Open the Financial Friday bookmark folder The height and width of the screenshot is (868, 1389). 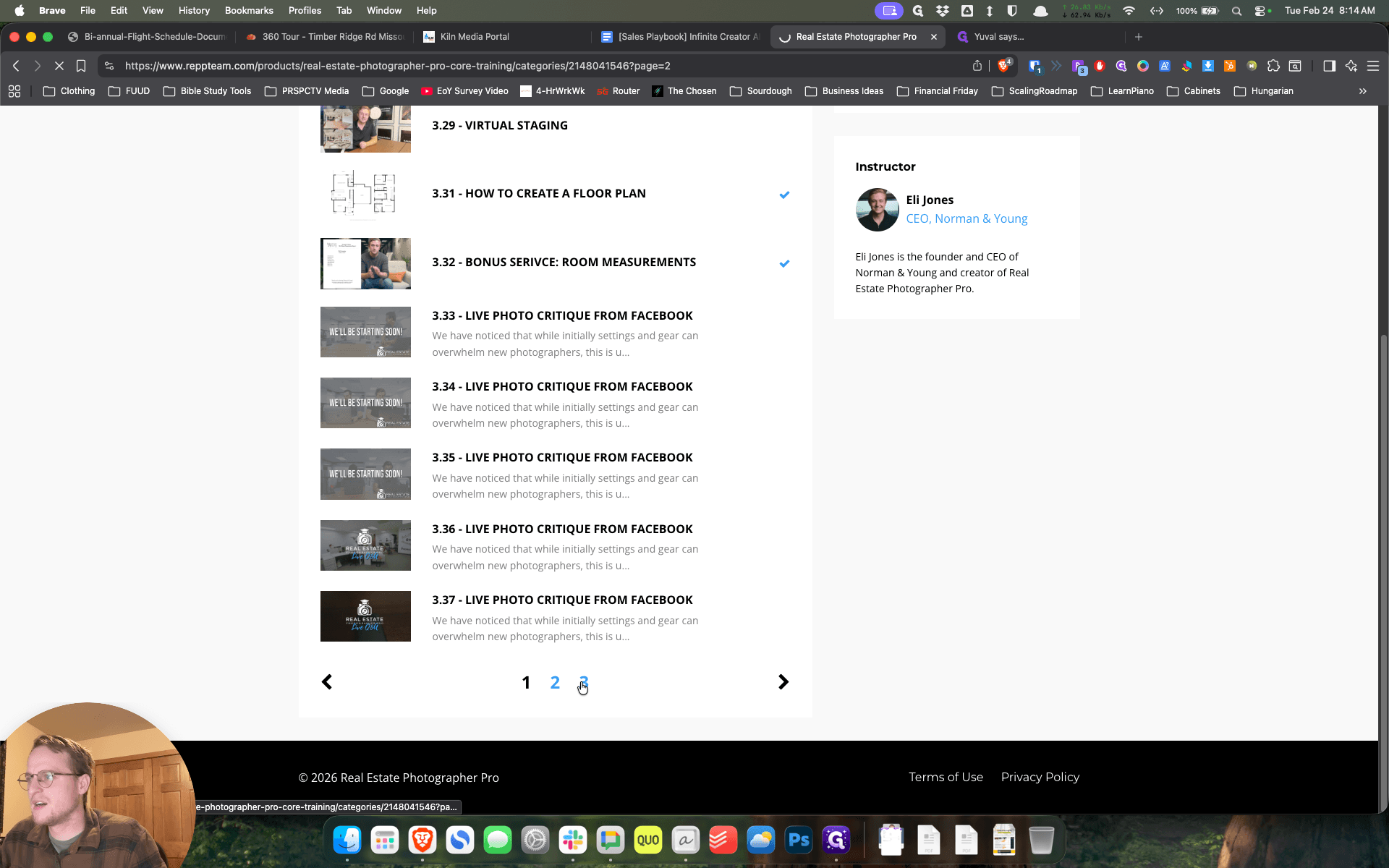pos(938,91)
